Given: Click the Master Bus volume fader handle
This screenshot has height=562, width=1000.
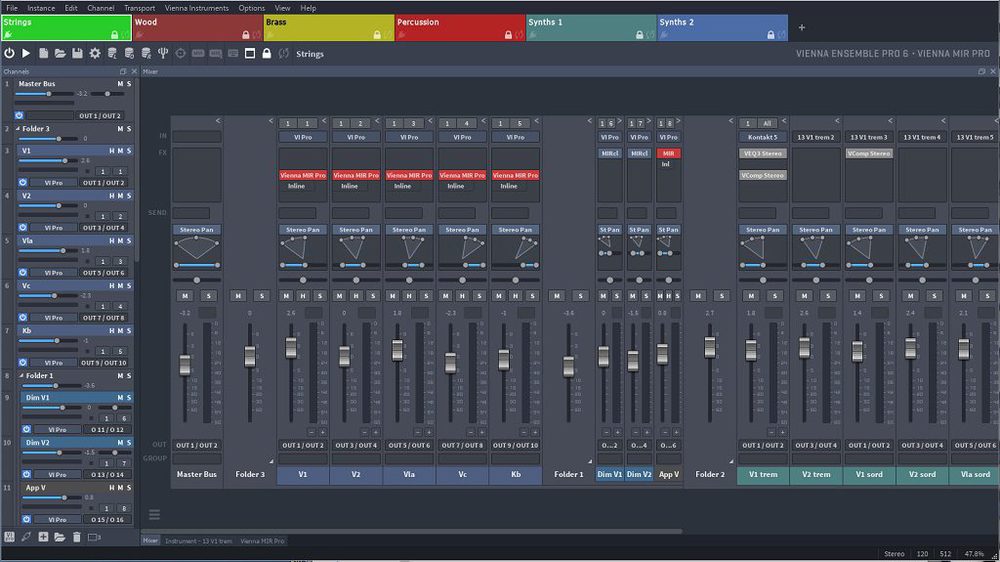Looking at the screenshot, I should click(185, 365).
